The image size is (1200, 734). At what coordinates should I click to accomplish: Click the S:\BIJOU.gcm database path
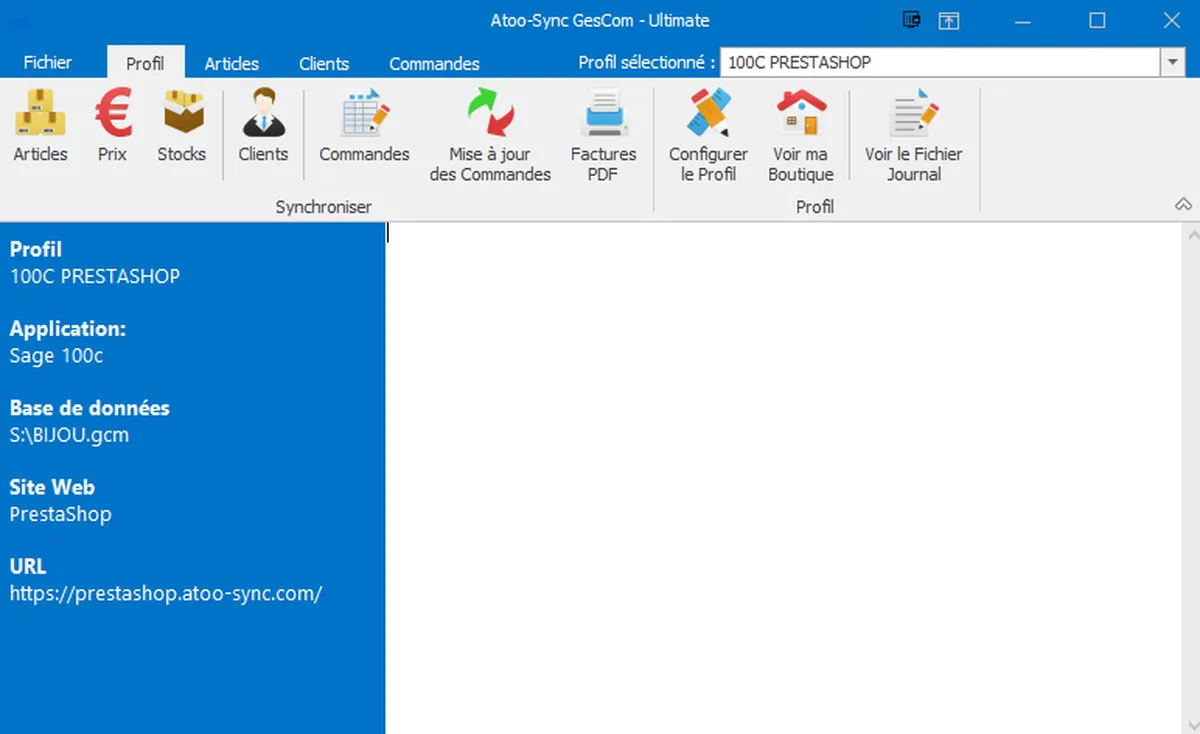tap(69, 435)
